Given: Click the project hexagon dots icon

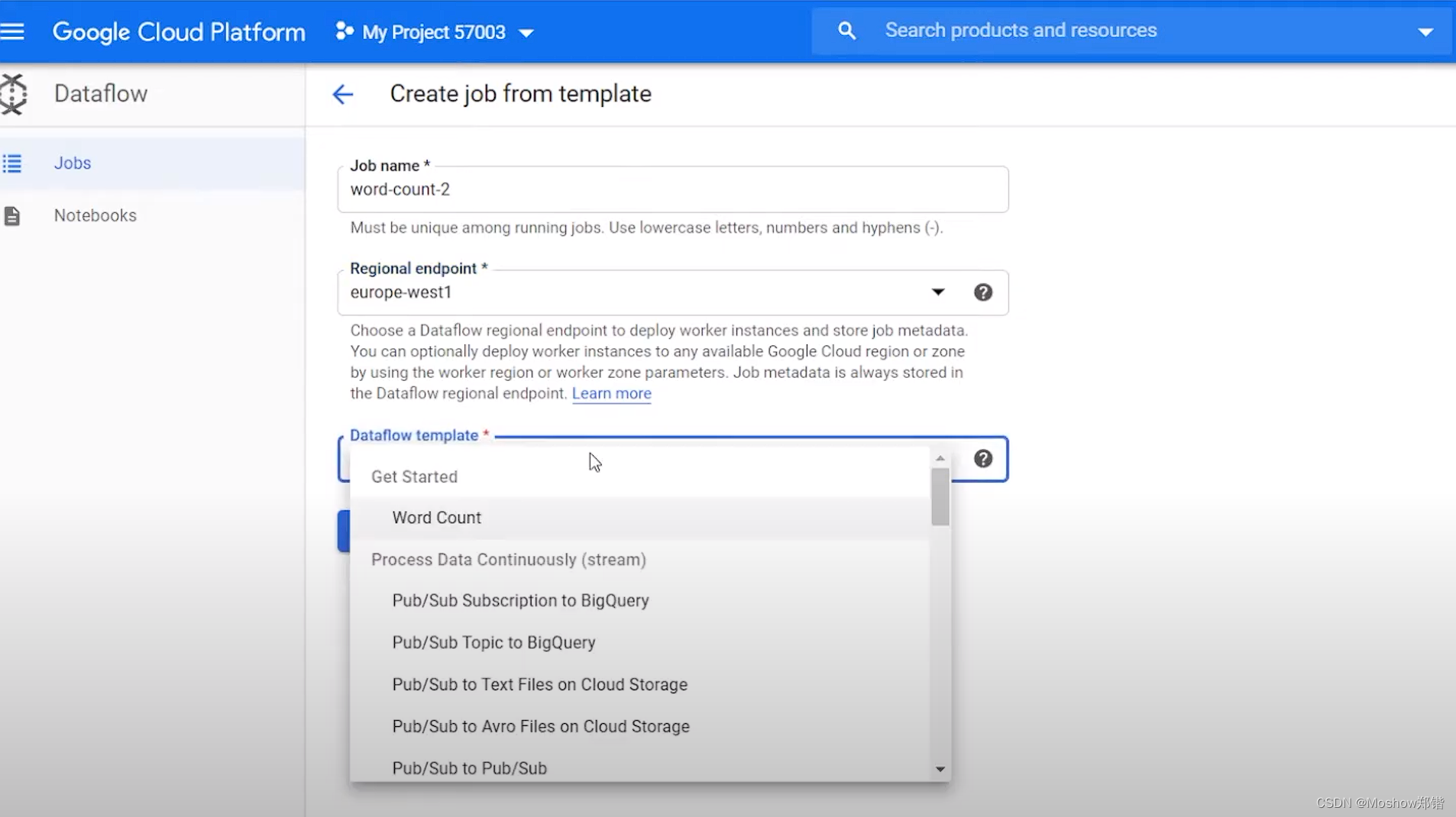Looking at the screenshot, I should [x=344, y=31].
